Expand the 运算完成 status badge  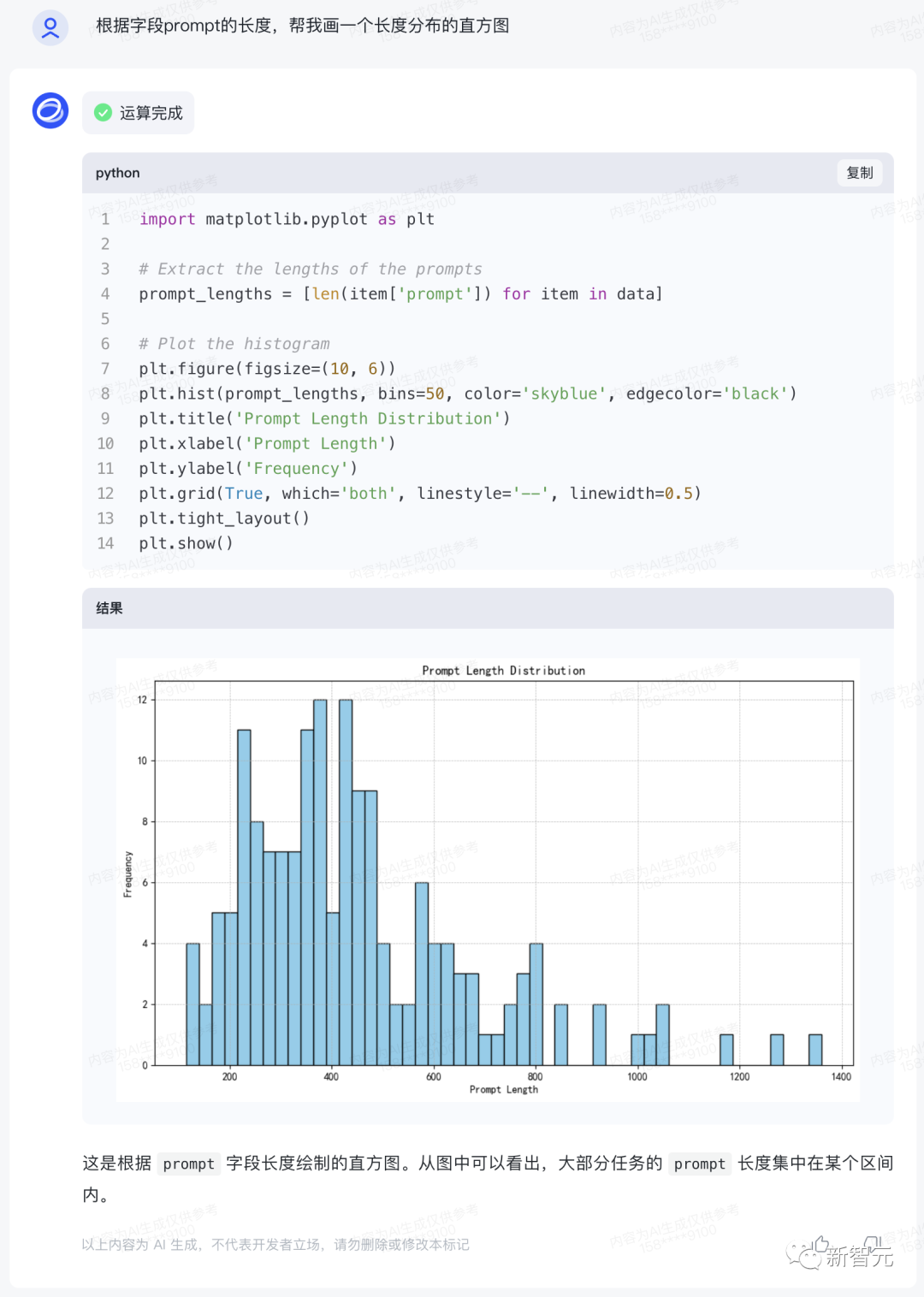[x=139, y=113]
